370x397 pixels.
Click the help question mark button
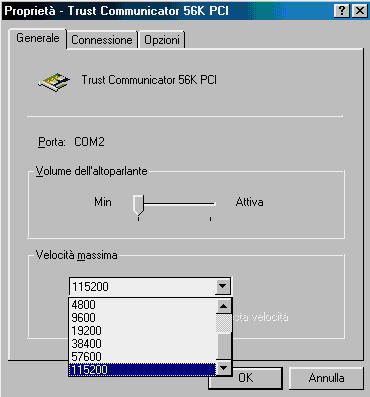(342, 11)
